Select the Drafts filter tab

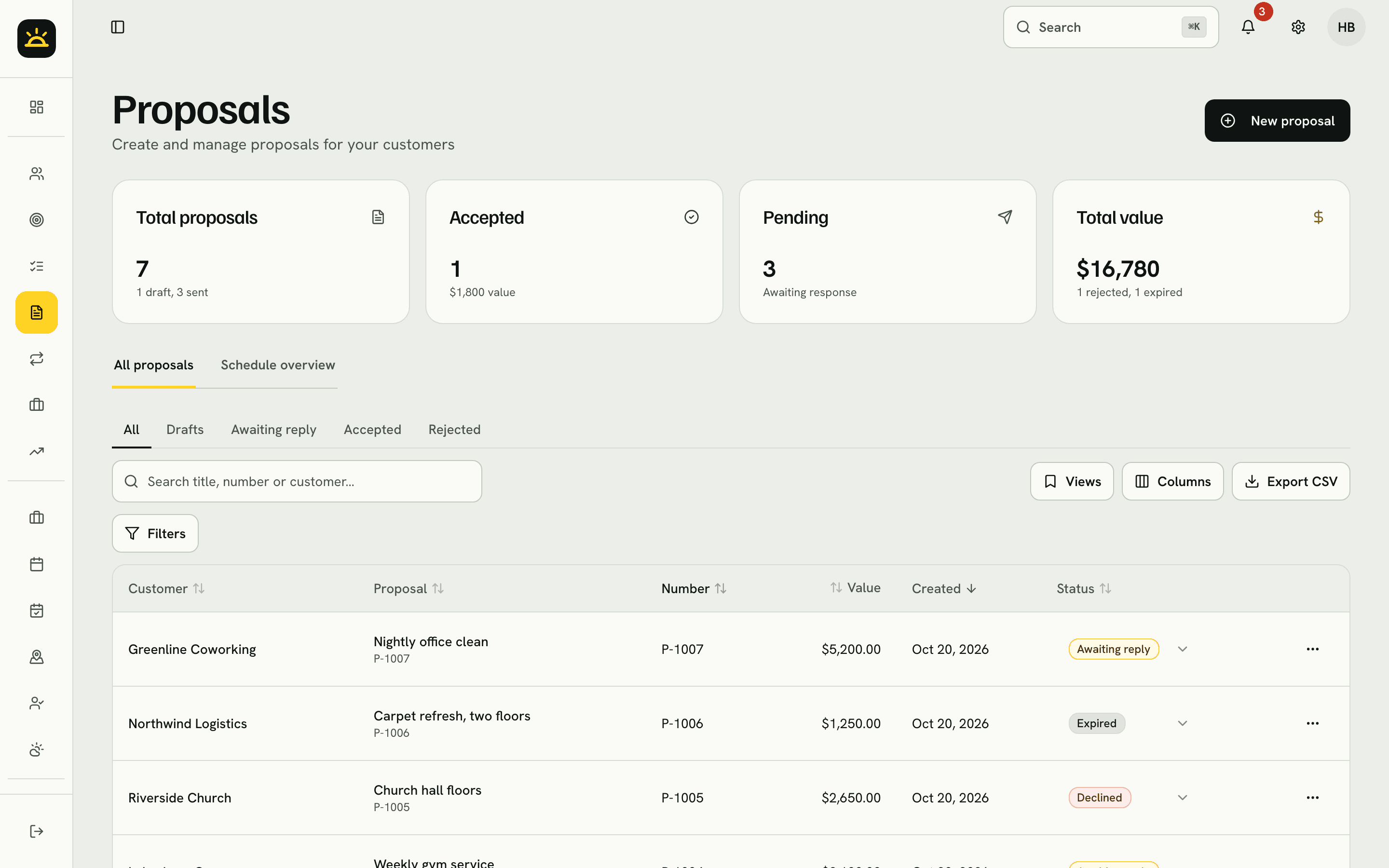click(x=185, y=429)
